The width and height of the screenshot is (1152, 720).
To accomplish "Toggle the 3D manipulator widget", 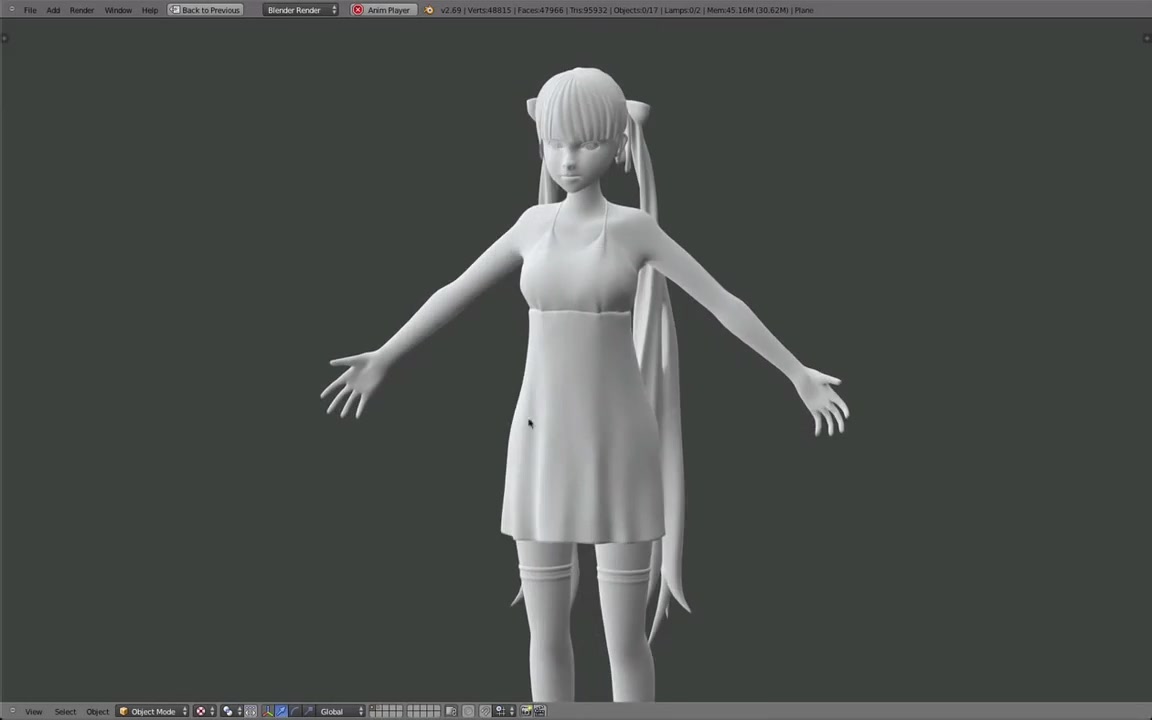I will coord(267,711).
